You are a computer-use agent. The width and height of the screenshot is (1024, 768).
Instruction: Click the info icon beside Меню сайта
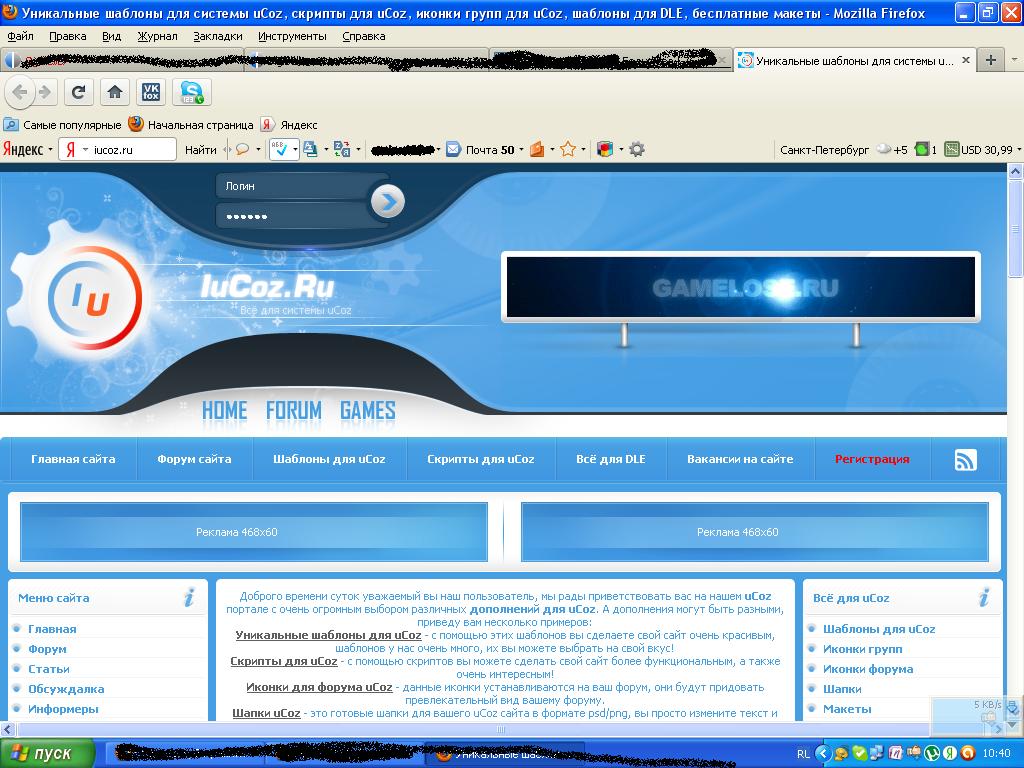[189, 597]
